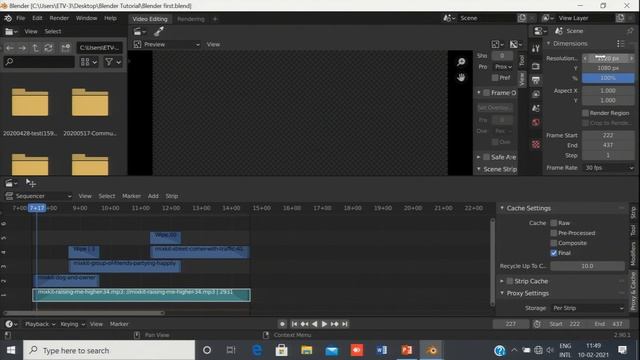
Task: Toggle preview range clock icon
Action: (537, 324)
